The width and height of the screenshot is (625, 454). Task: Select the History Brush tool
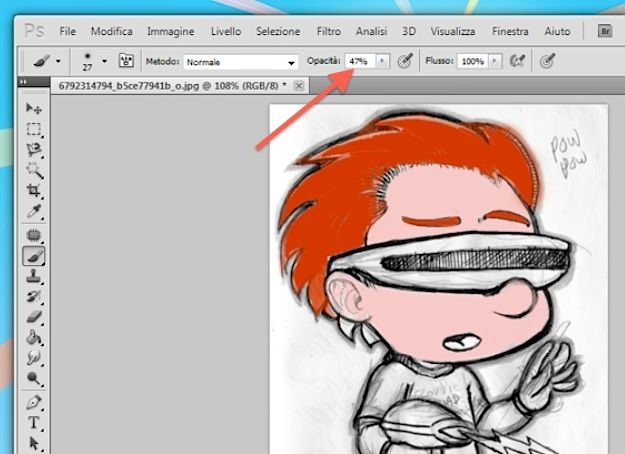34,297
